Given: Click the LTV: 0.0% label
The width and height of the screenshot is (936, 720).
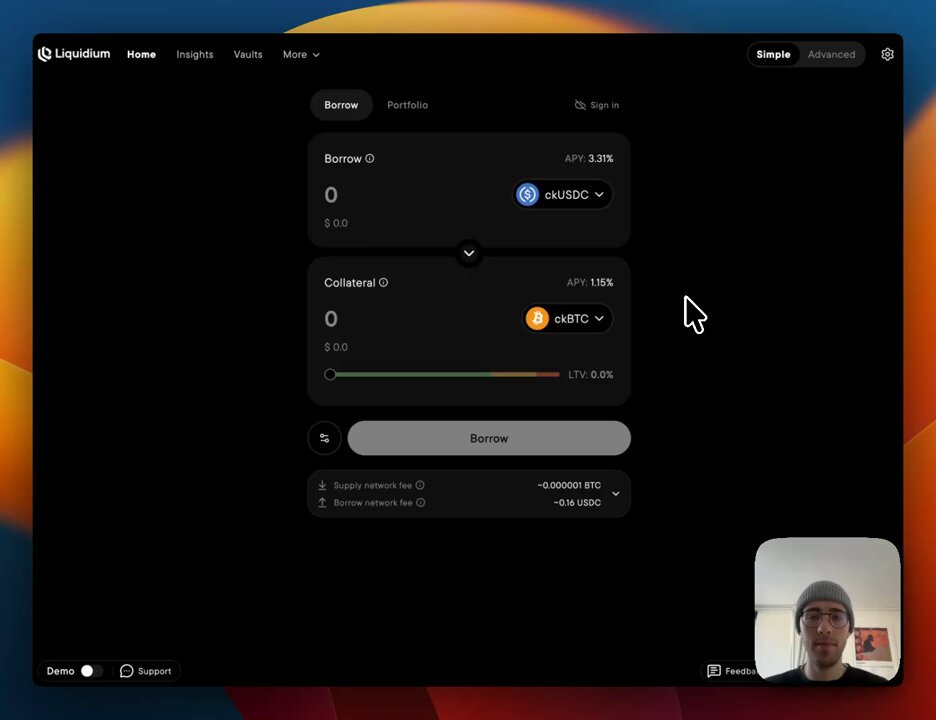Looking at the screenshot, I should tap(590, 374).
